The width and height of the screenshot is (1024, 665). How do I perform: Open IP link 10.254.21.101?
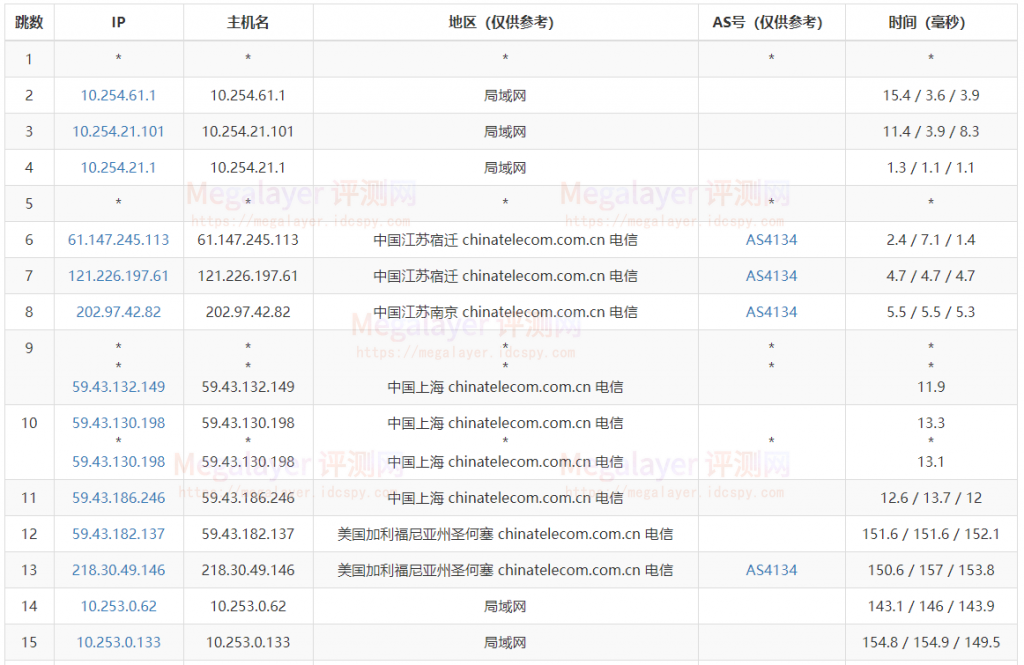pos(118,131)
